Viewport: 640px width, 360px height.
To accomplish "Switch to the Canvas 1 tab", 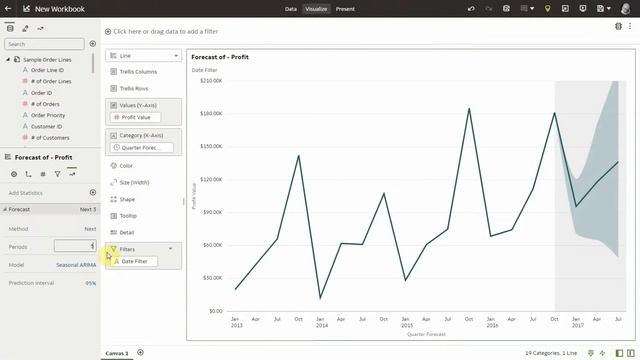I will point(117,353).
